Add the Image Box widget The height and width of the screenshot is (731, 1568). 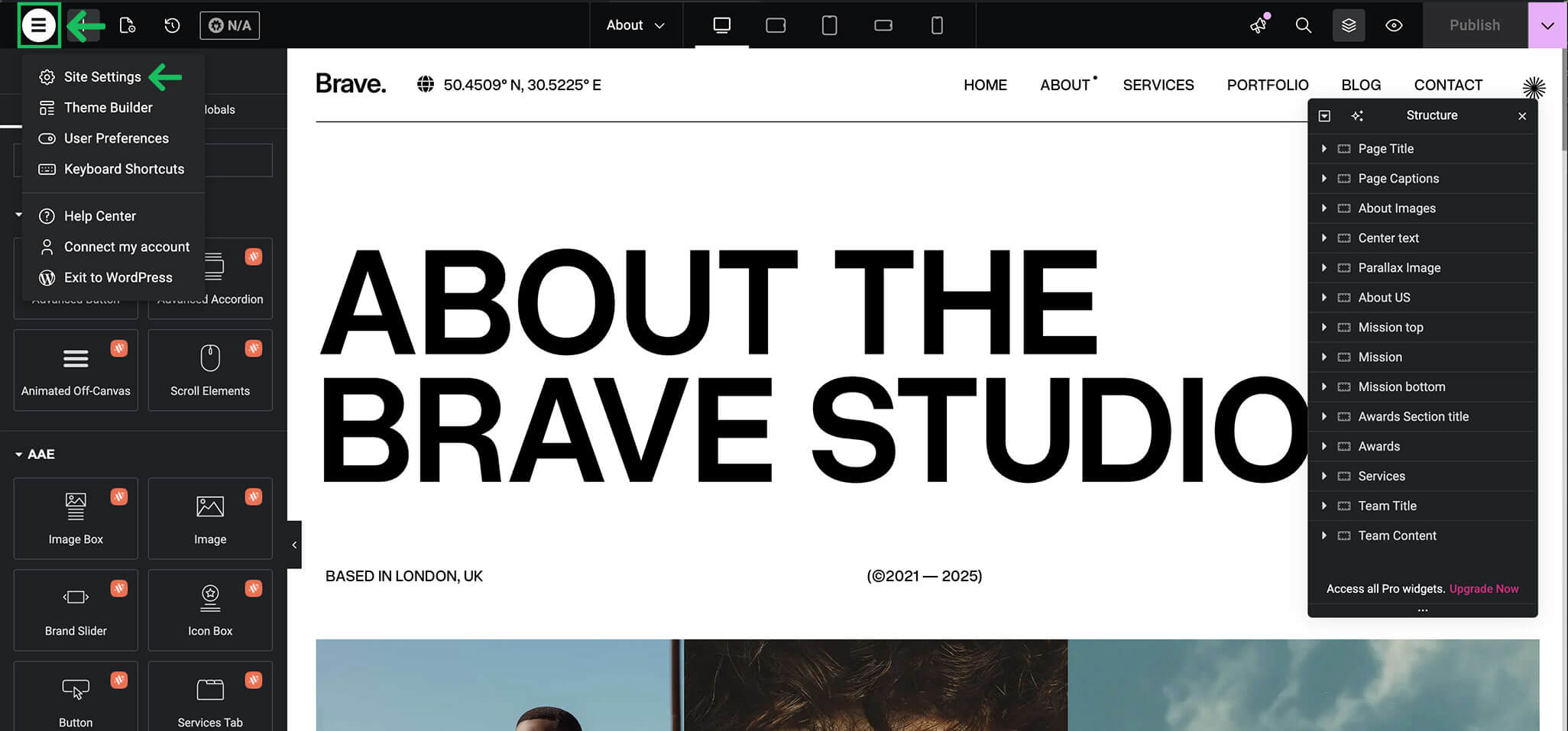tap(76, 518)
